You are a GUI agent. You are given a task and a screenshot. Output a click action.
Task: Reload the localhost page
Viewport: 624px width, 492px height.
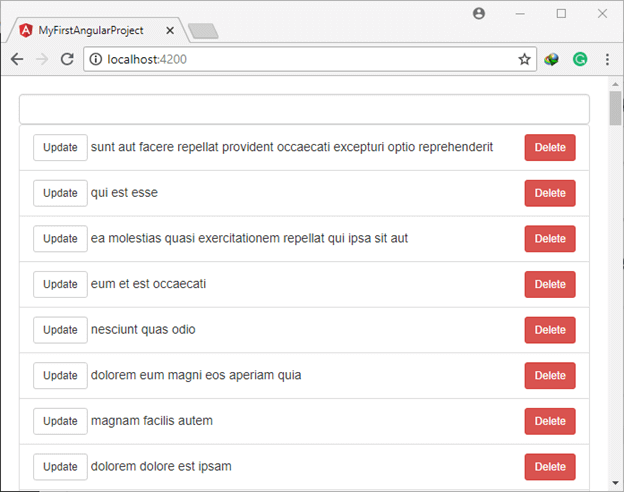[x=67, y=59]
